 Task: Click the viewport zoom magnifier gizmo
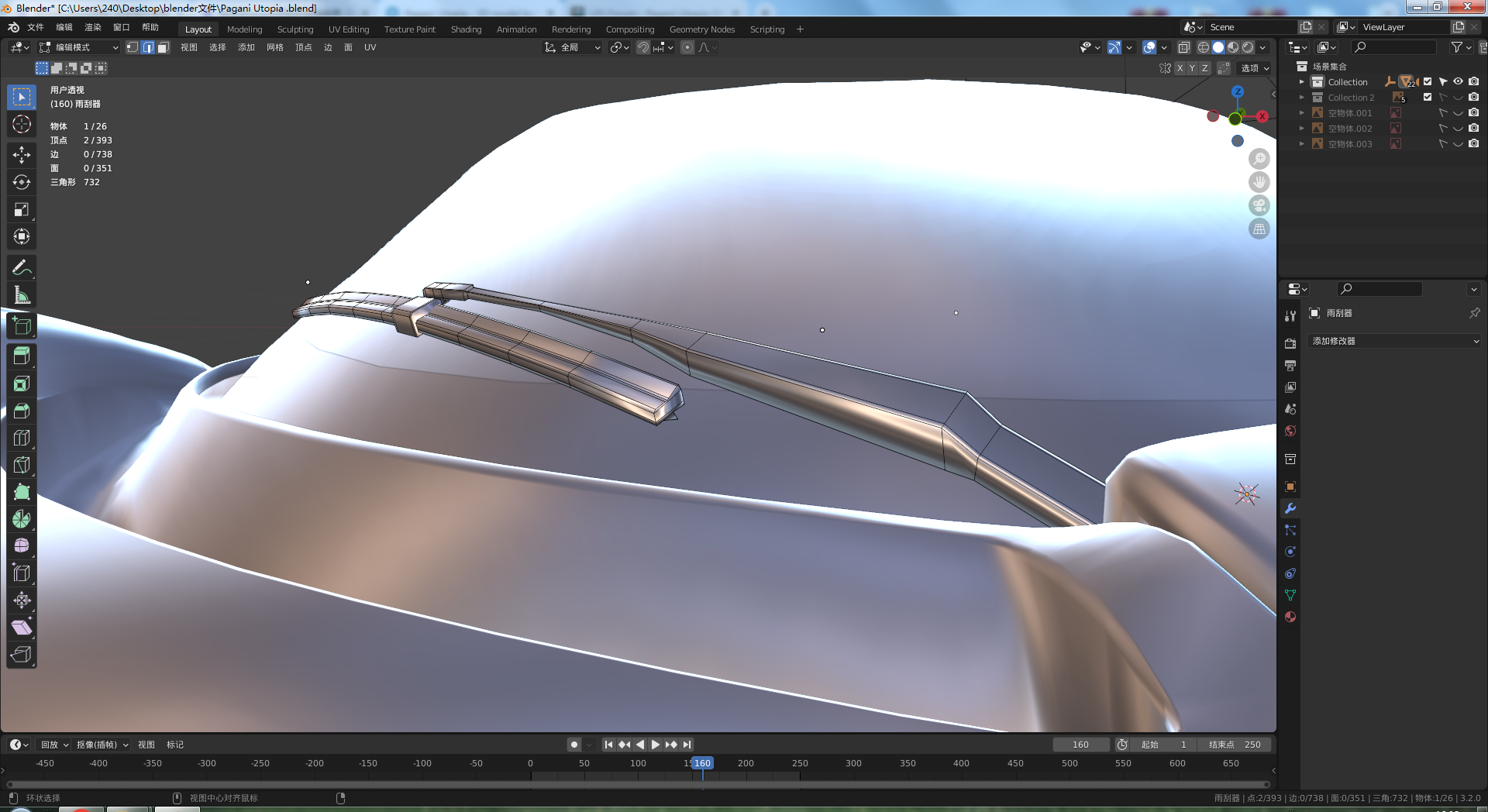(1259, 159)
